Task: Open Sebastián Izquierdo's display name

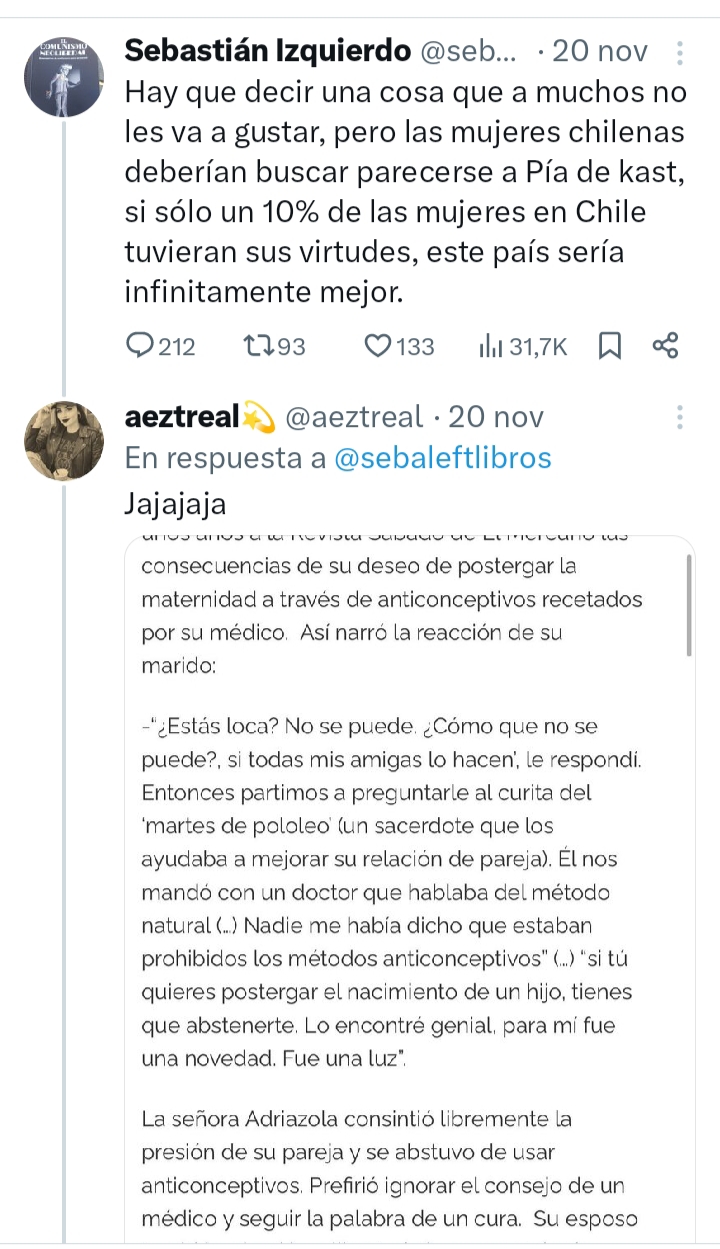Action: [x=267, y=51]
